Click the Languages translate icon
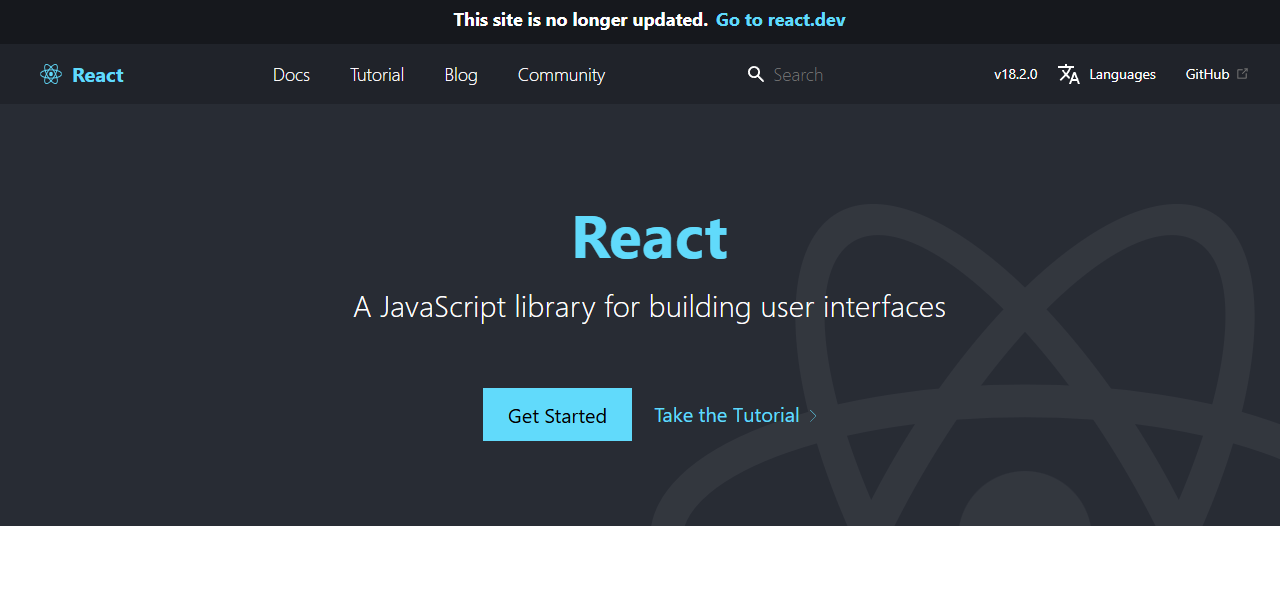The image size is (1280, 610). point(1069,74)
